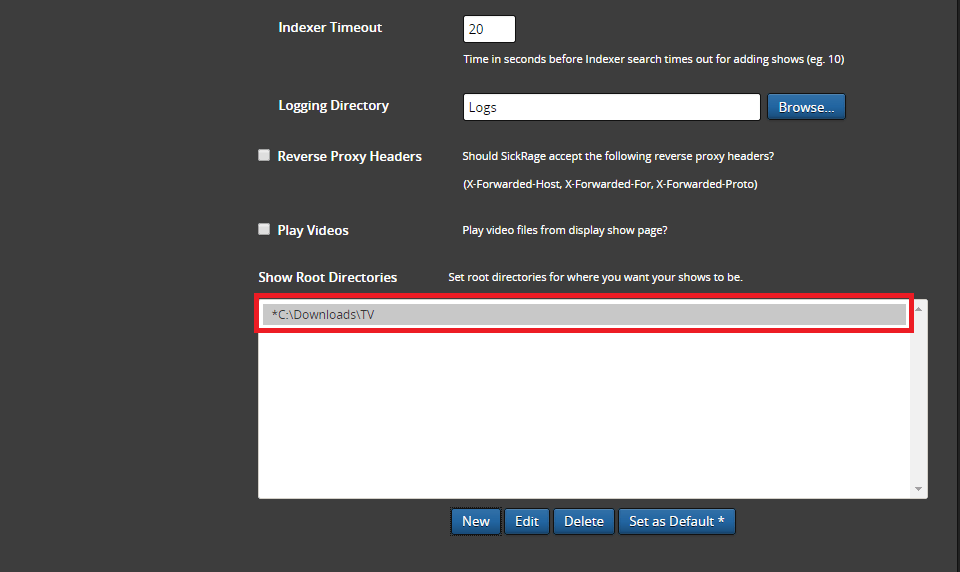Click the reverse proxy headers description text
This screenshot has width=960, height=572.
[x=618, y=156]
